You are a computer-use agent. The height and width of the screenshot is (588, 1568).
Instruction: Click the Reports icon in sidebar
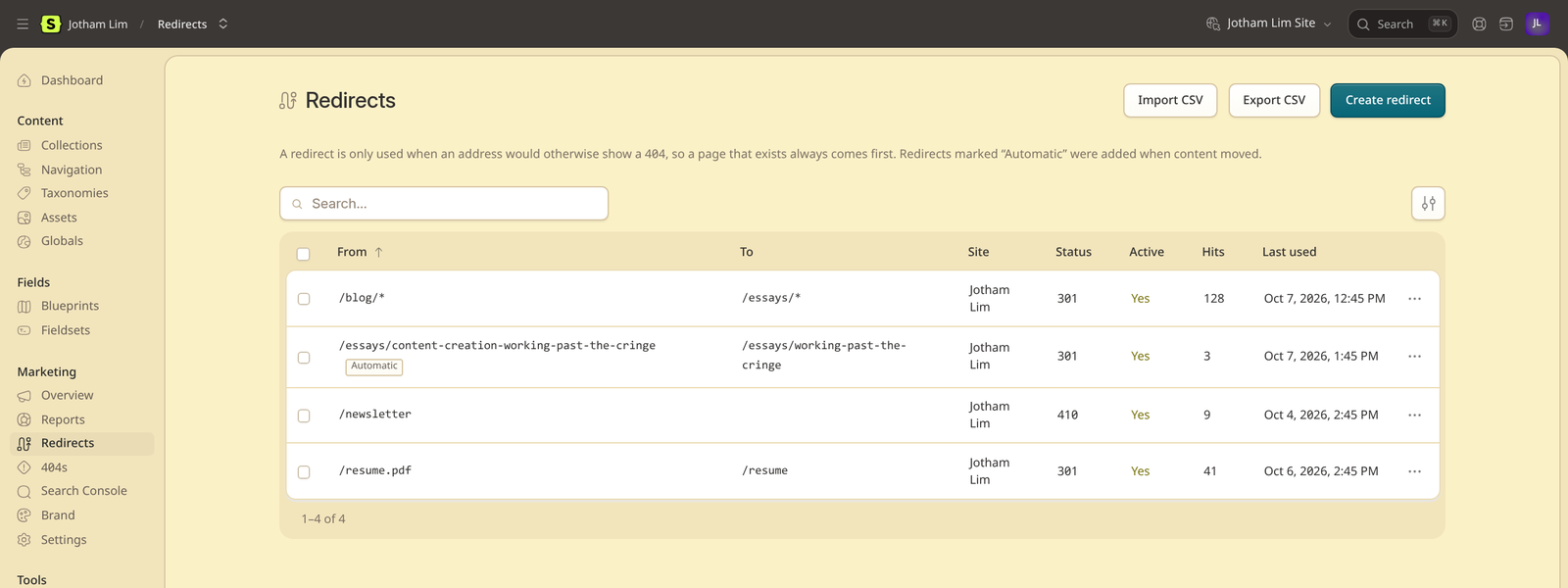point(24,419)
